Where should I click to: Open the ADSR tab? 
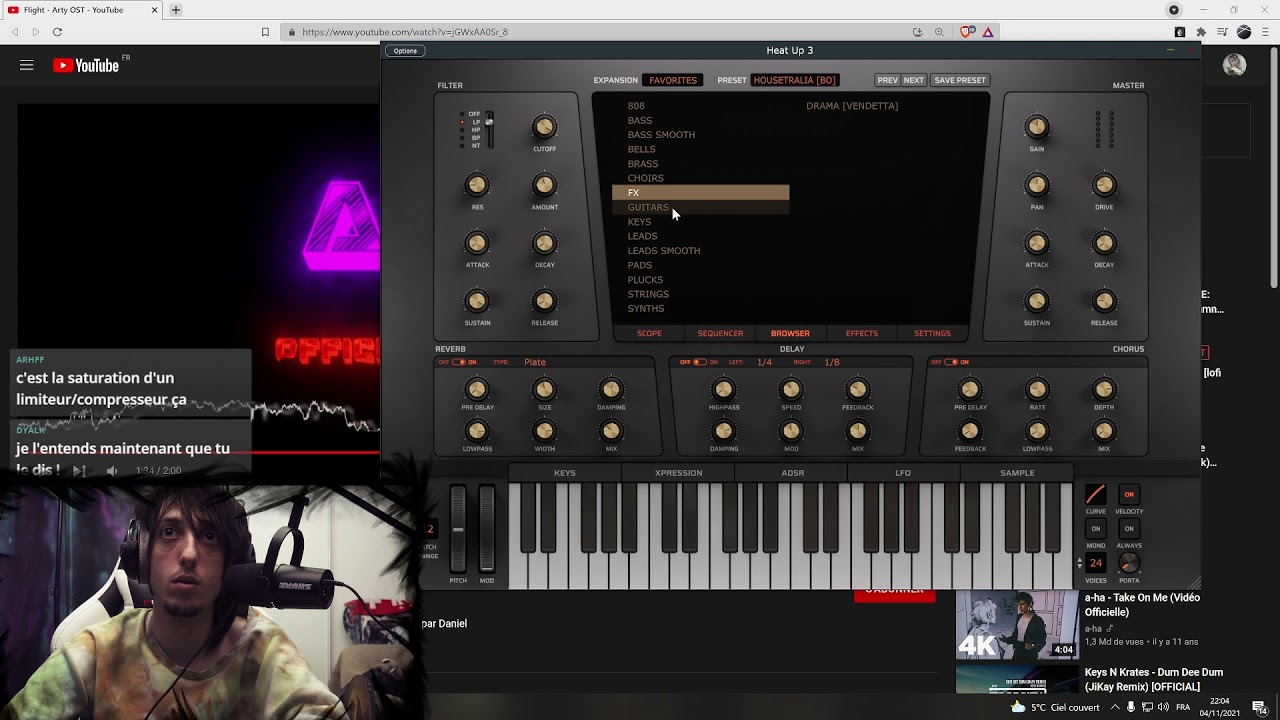(x=793, y=473)
